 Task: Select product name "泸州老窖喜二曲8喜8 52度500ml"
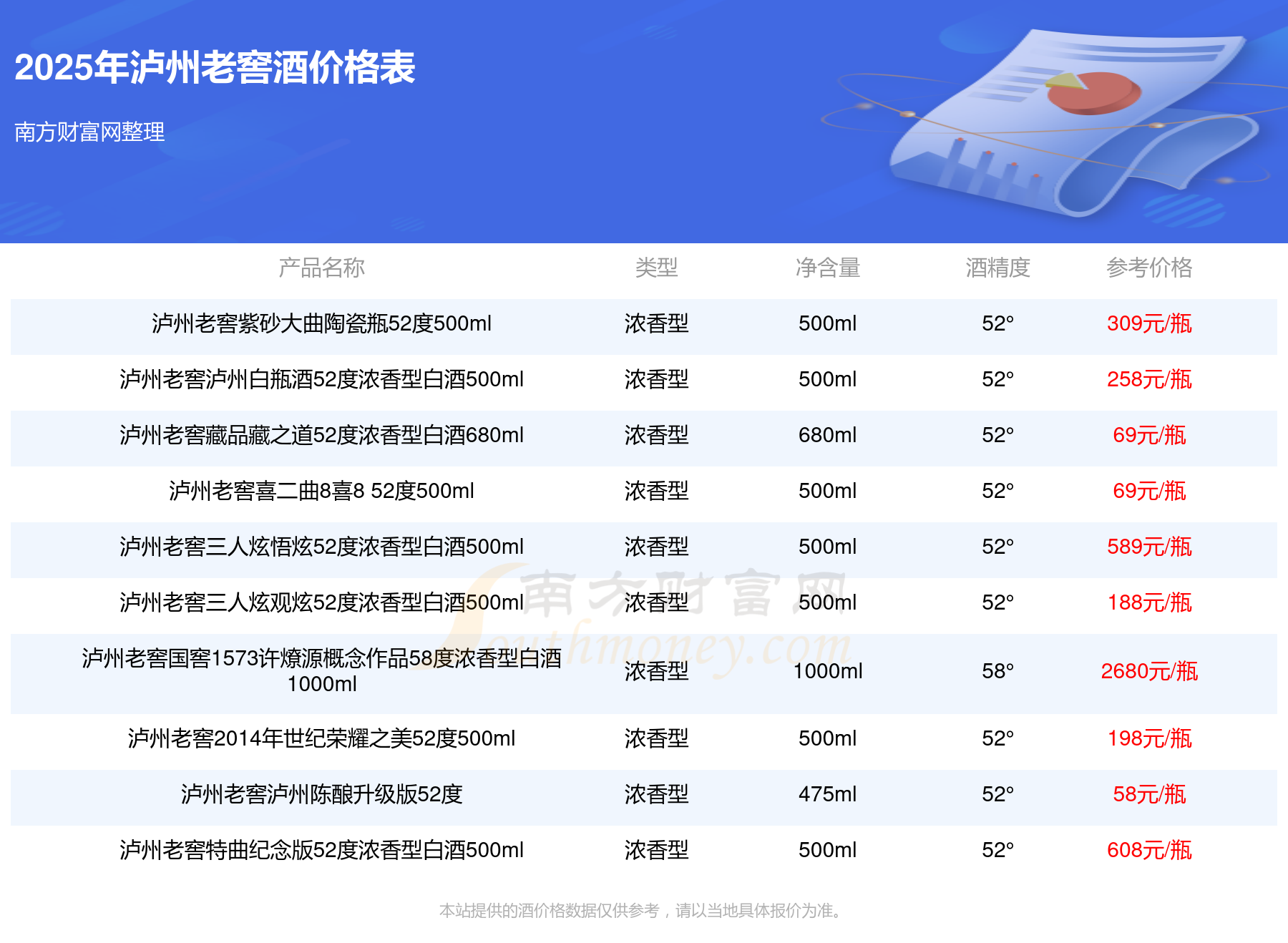click(x=322, y=491)
